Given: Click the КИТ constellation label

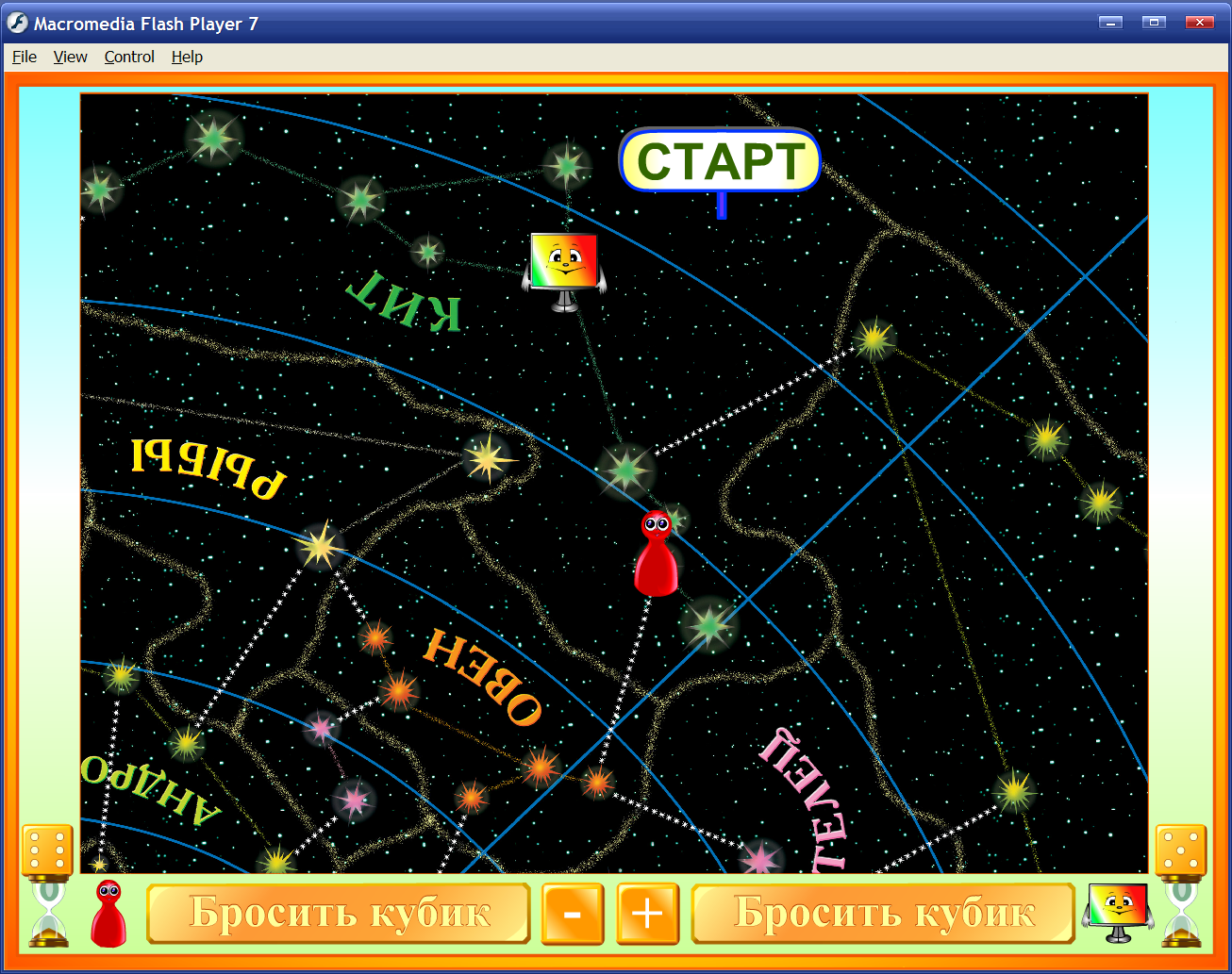Looking at the screenshot, I should (406, 302).
